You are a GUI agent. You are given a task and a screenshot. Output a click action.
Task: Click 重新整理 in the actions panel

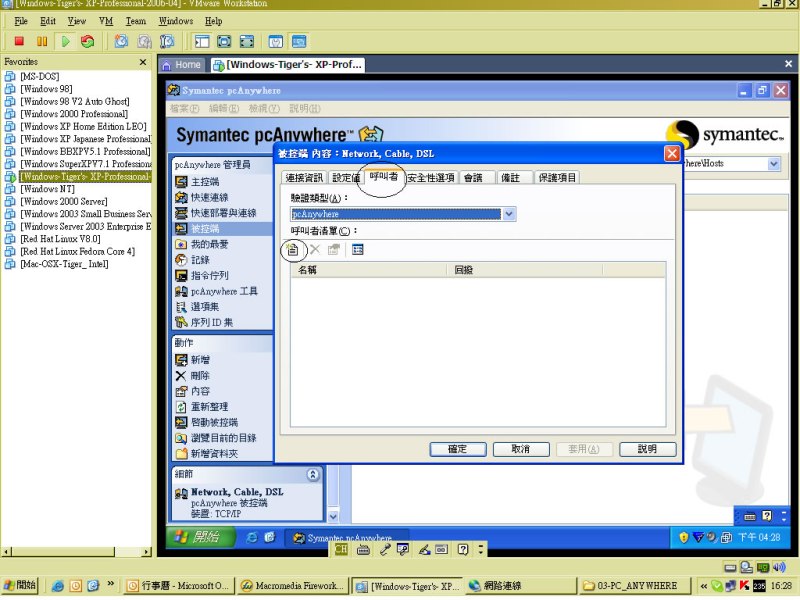(202, 407)
